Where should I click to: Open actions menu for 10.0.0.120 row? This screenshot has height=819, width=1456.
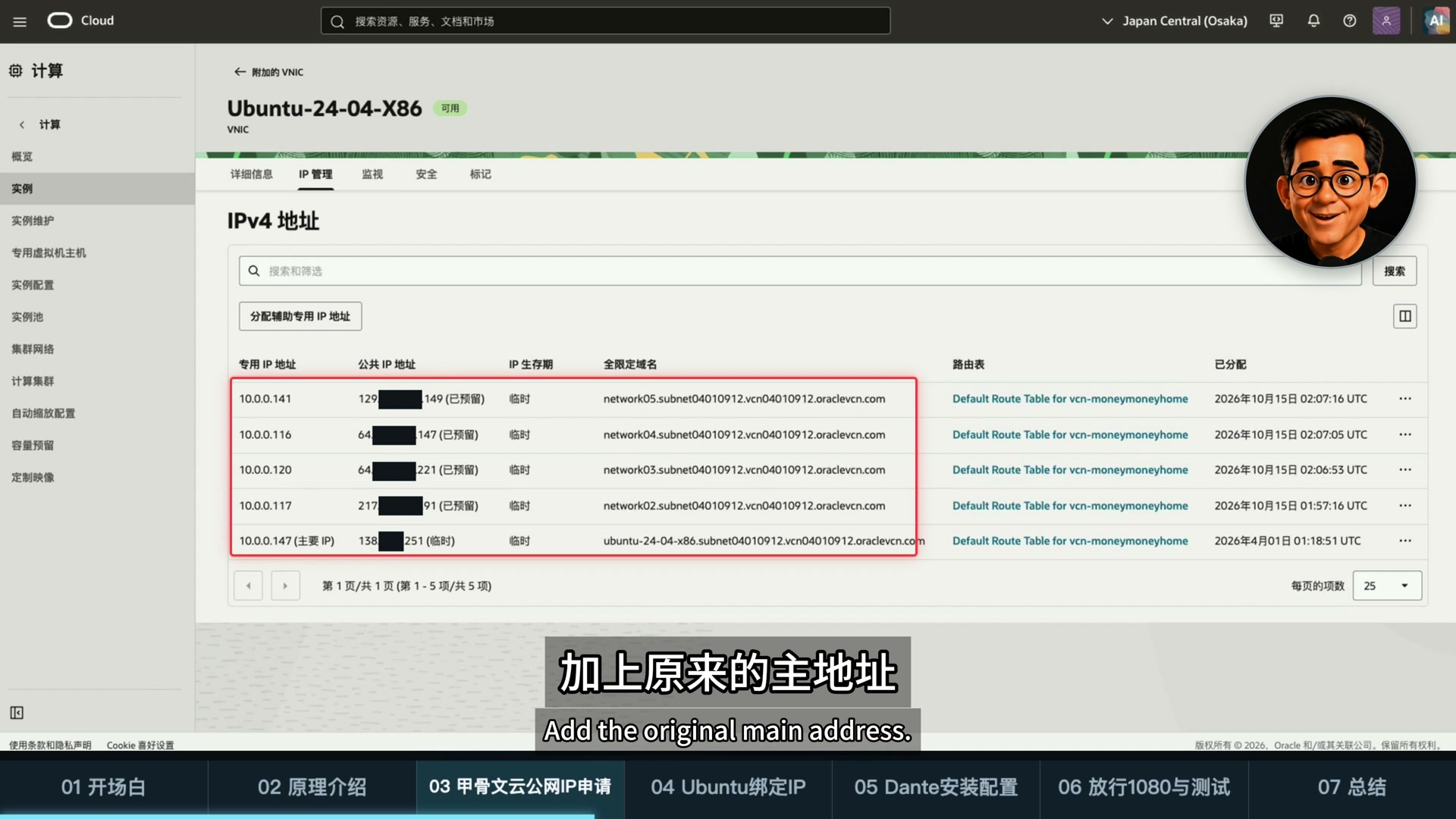(x=1405, y=470)
